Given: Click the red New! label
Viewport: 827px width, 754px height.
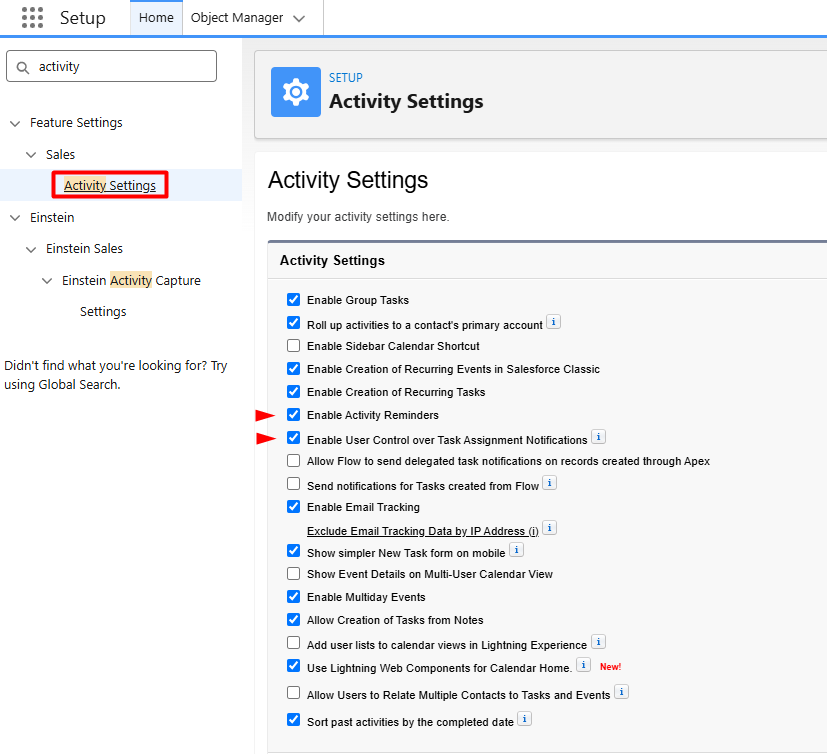Looking at the screenshot, I should coord(610,666).
